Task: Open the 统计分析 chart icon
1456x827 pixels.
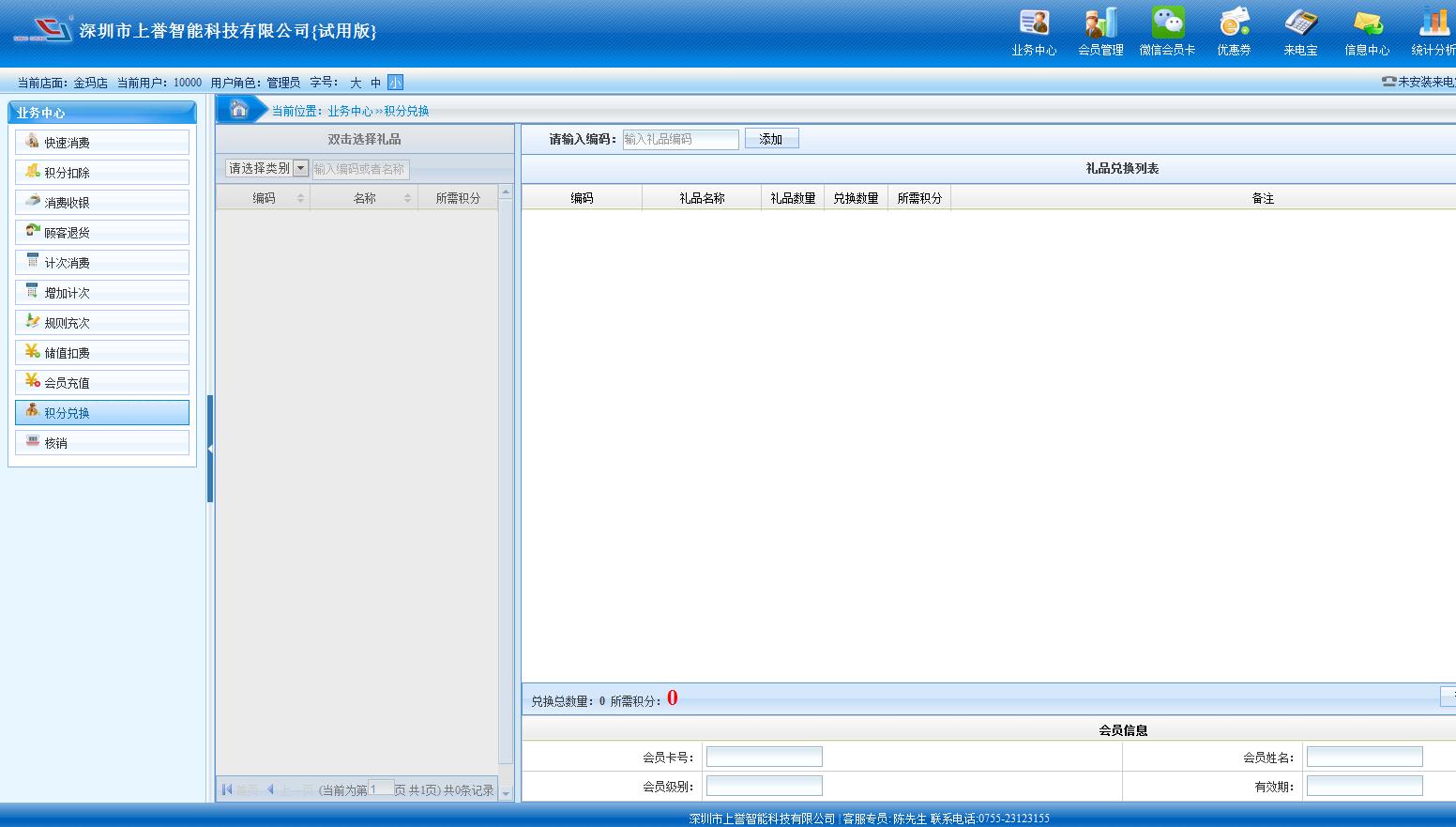Action: pos(1433,23)
